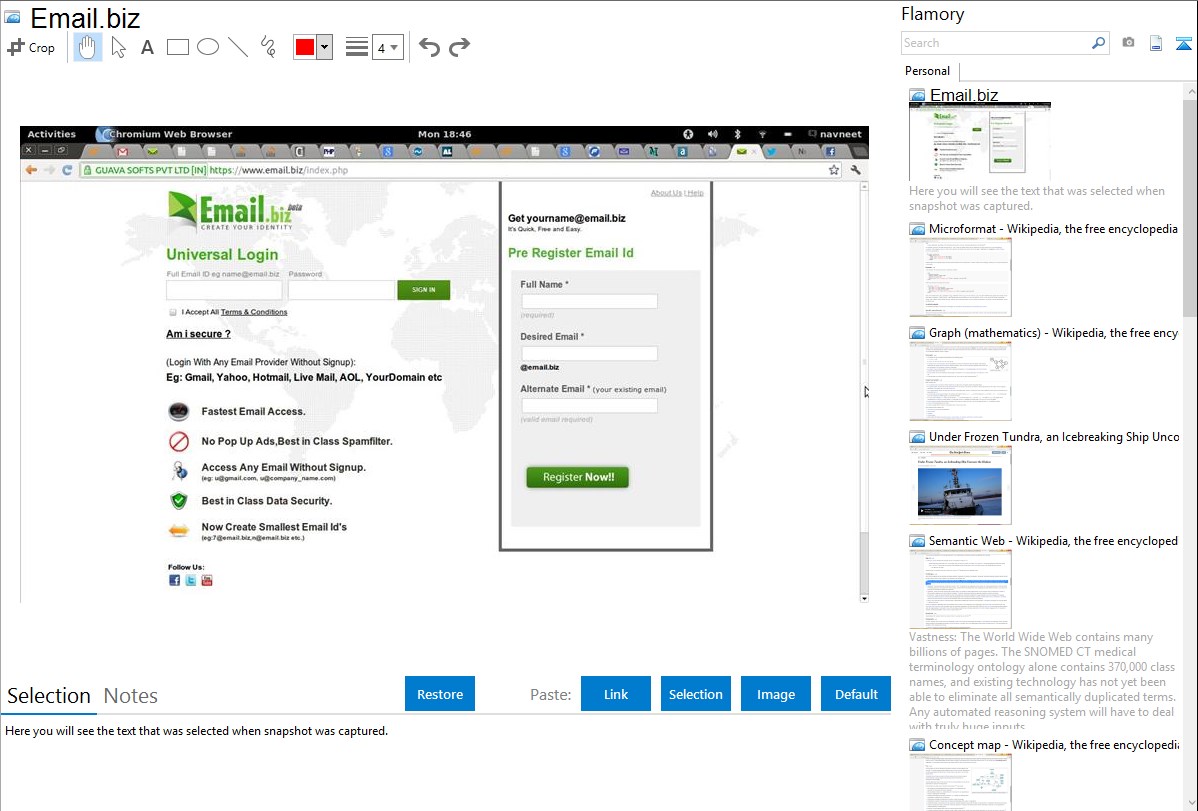Click the Twitter follow icon
The width and height of the screenshot is (1198, 811).
190,580
